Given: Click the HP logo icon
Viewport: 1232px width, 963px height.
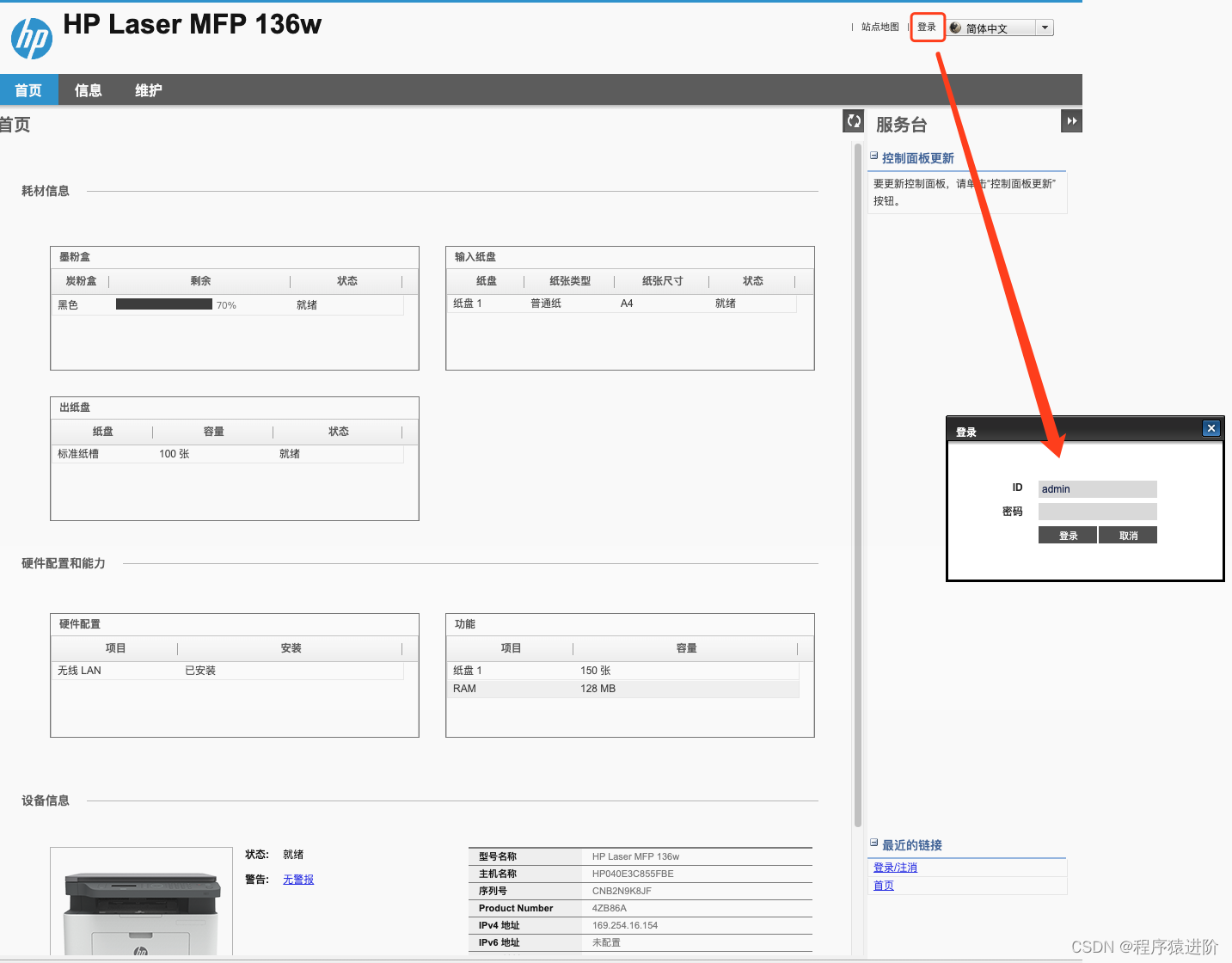Looking at the screenshot, I should (x=32, y=39).
